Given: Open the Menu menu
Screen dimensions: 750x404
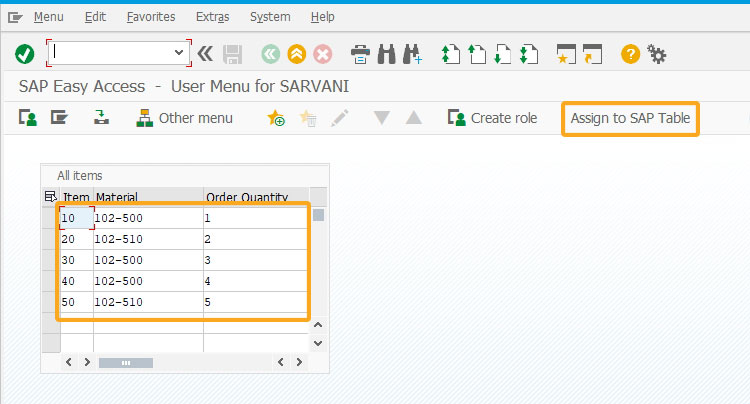Looking at the screenshot, I should click(x=48, y=17).
